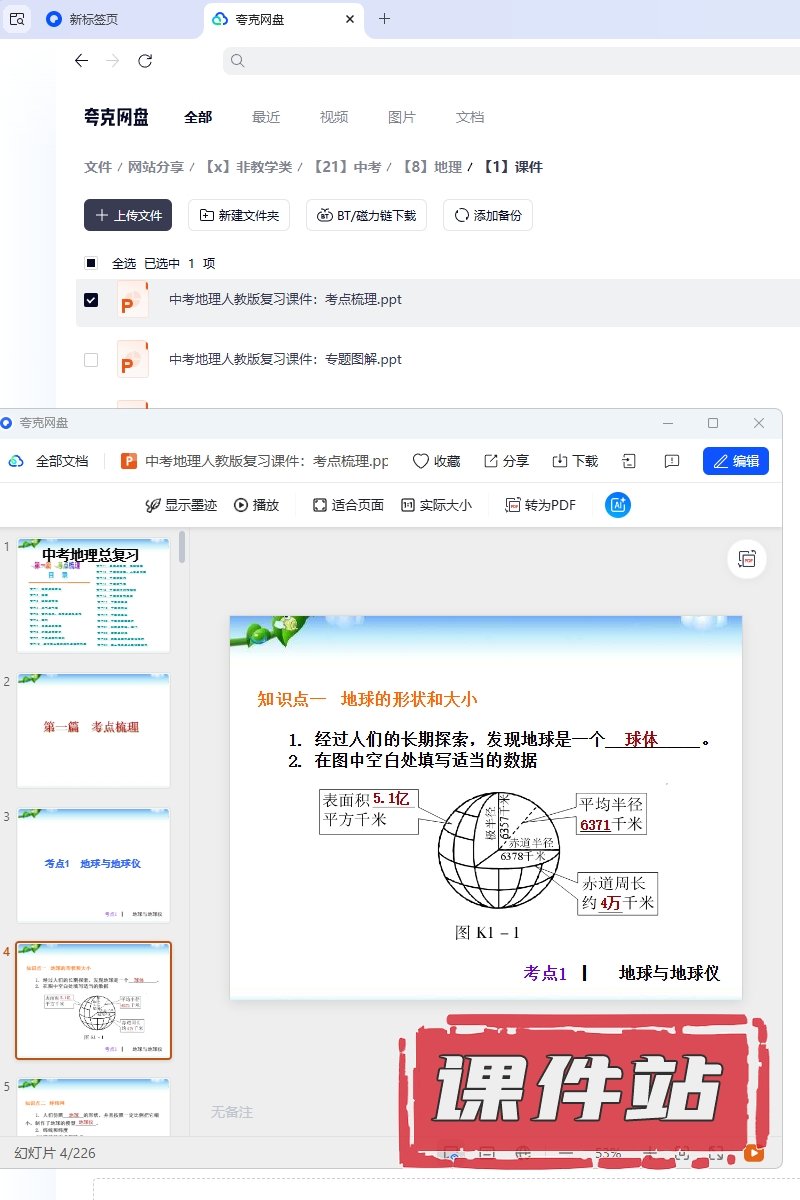The width and height of the screenshot is (800, 1200).
Task: Click the 显示墨迹 ink toggle
Action: pyautogui.click(x=181, y=505)
